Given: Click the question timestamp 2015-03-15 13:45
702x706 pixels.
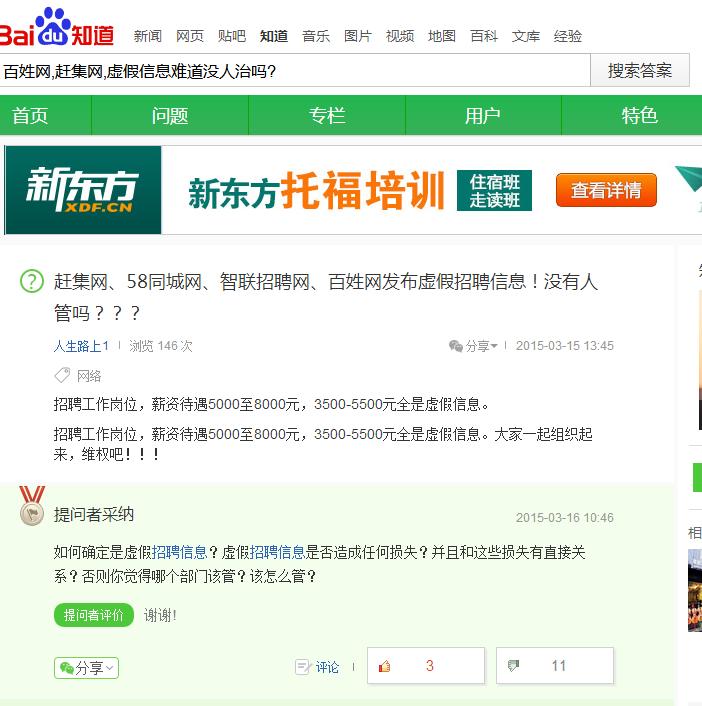Looking at the screenshot, I should (565, 346).
